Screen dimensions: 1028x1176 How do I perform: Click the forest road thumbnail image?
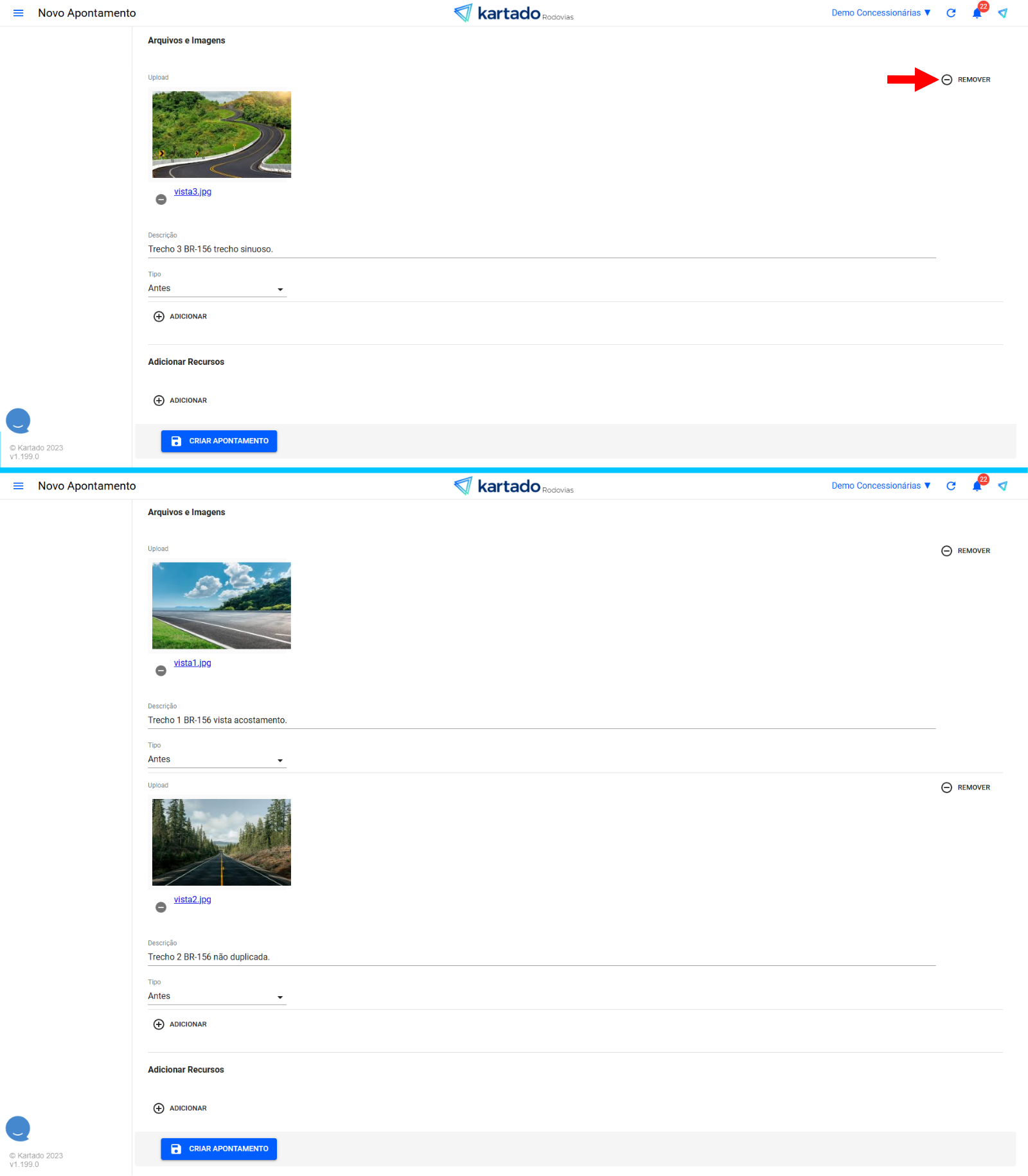click(x=222, y=842)
